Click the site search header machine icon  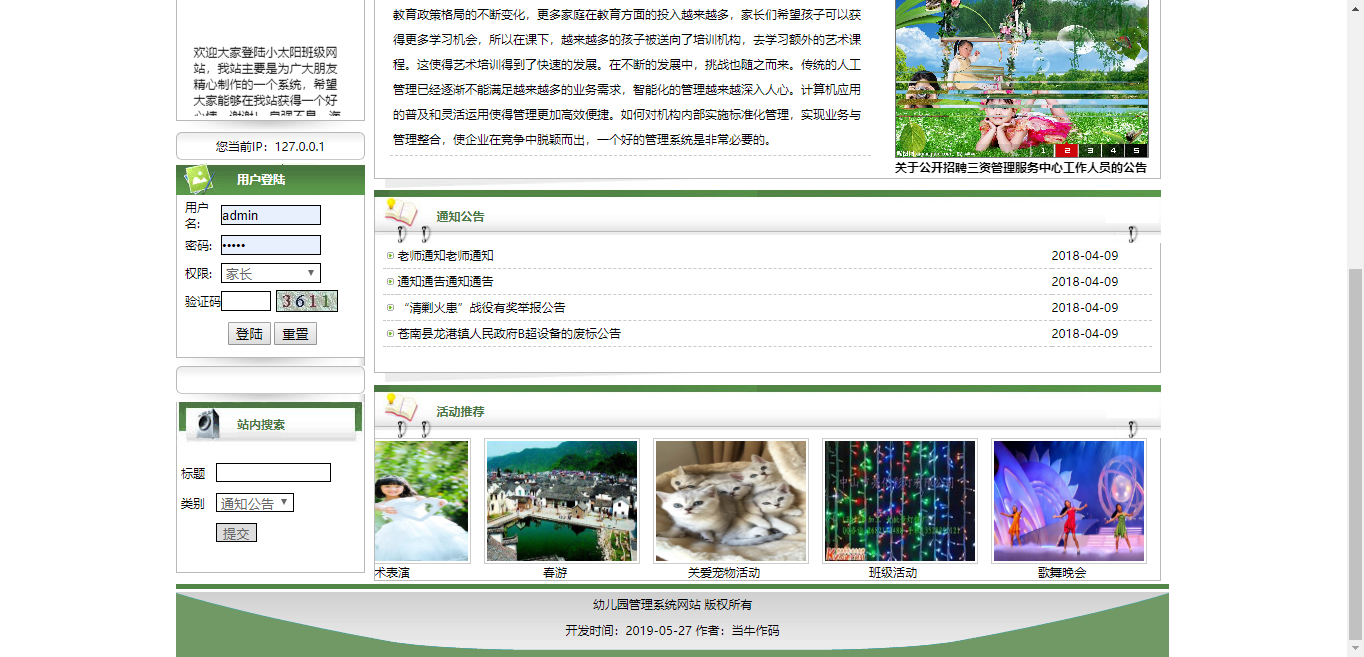tap(207, 424)
